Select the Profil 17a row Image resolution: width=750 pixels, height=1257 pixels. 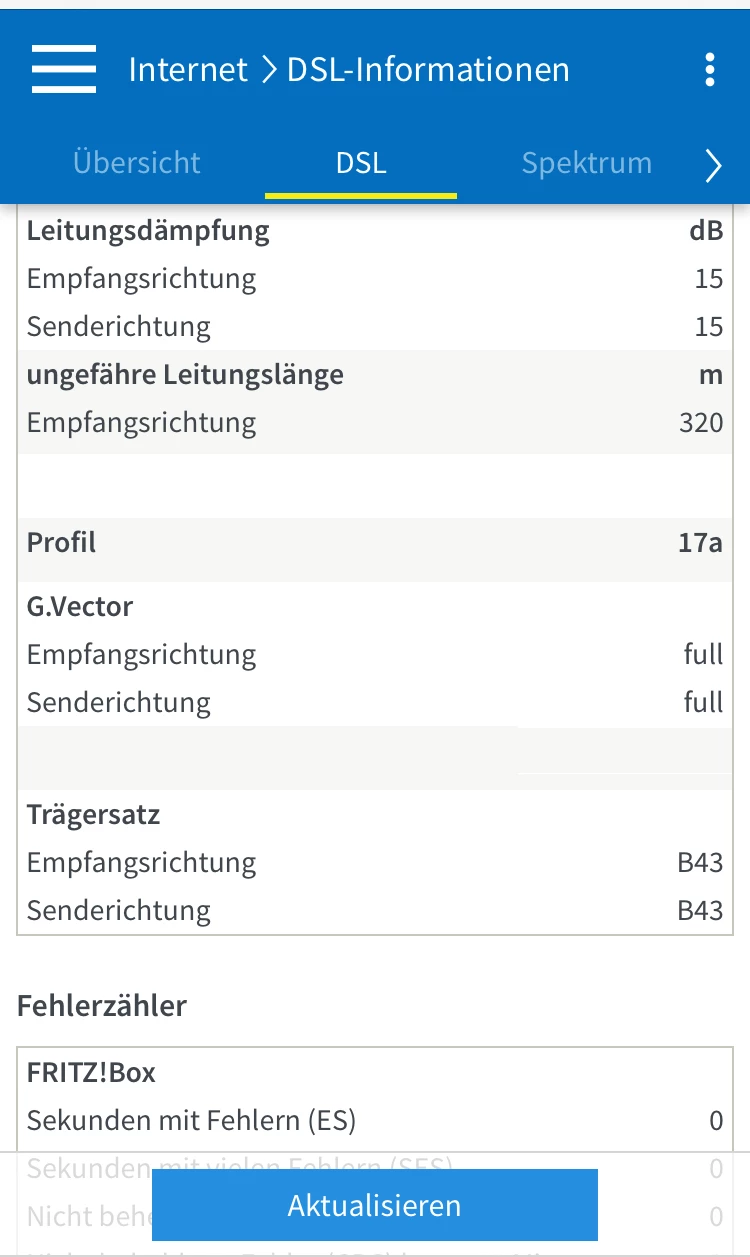click(374, 543)
